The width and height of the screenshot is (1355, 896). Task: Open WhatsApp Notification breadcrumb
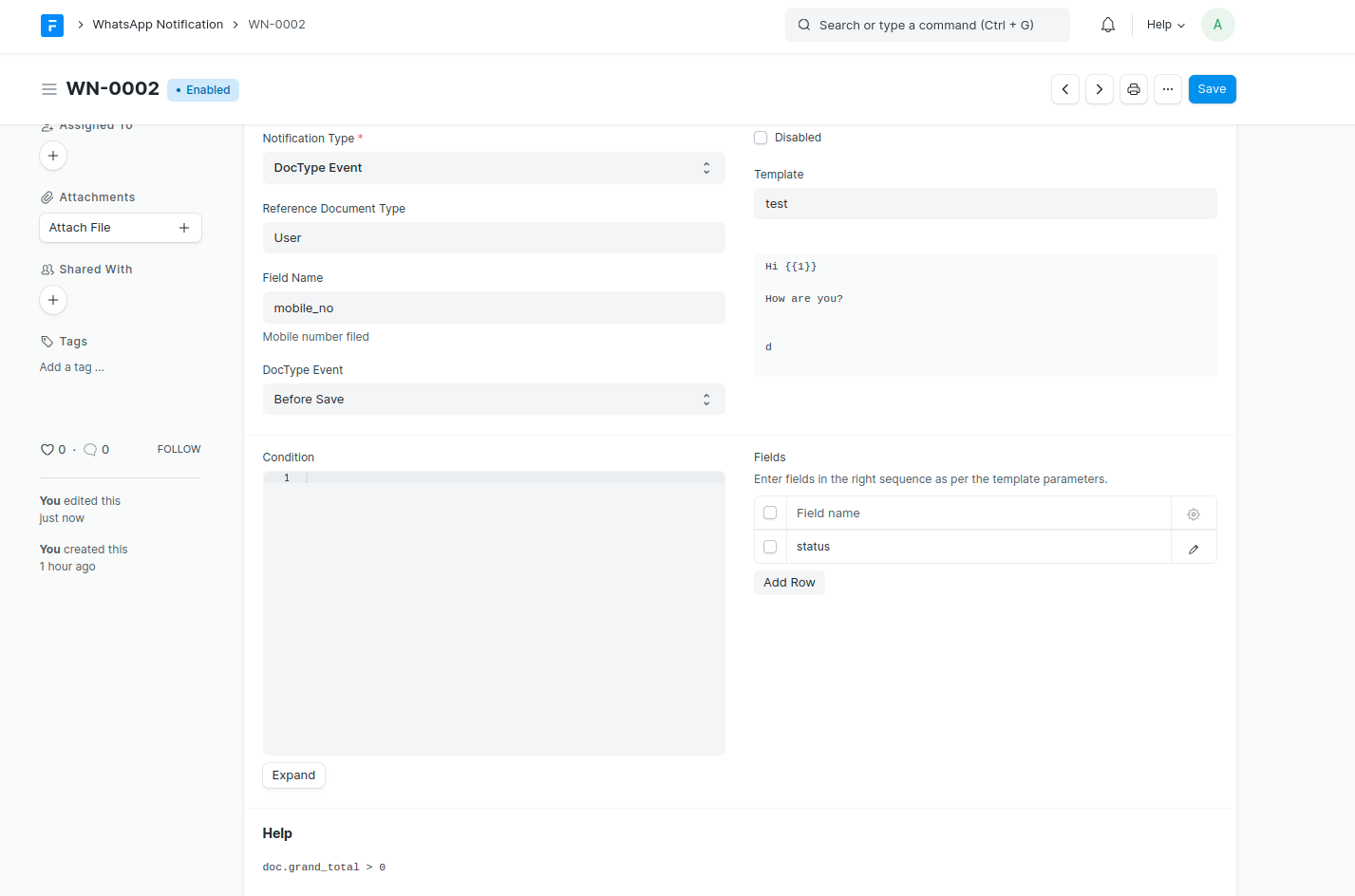click(x=158, y=25)
